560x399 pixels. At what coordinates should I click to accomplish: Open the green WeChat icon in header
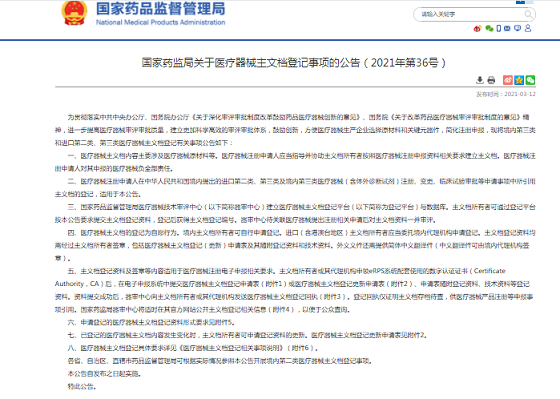point(489,29)
